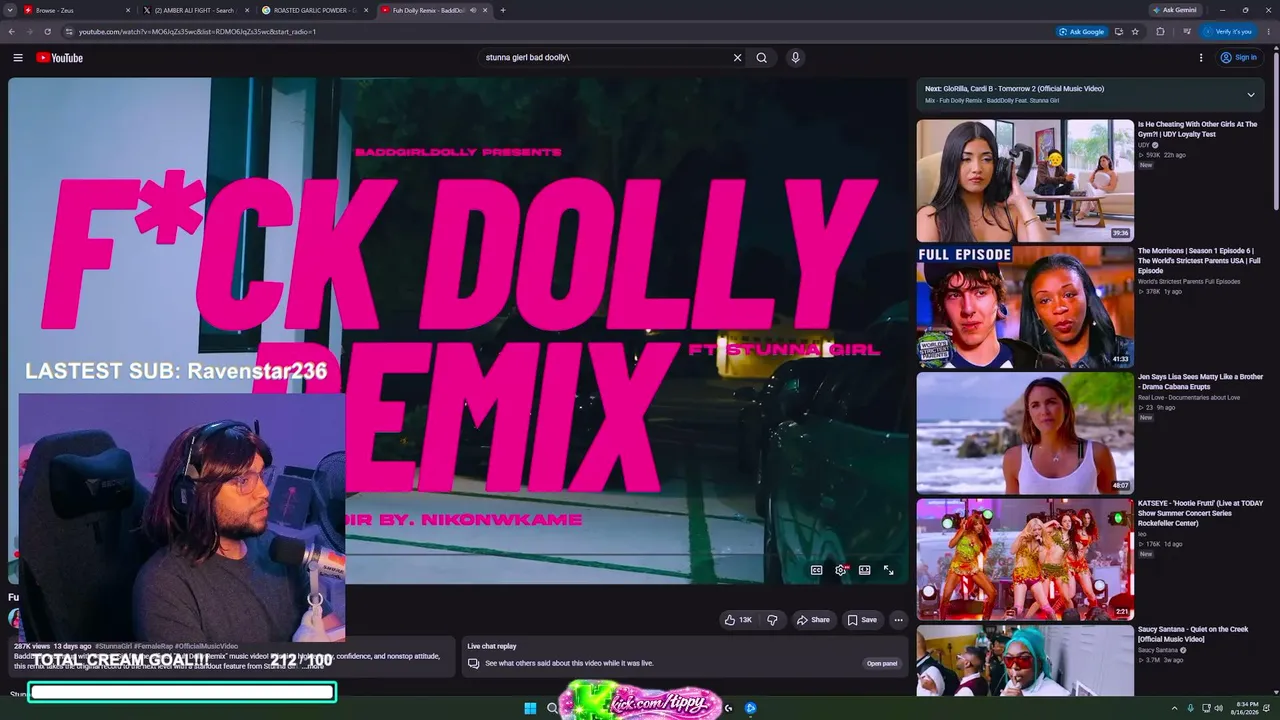
Task: Switch to the AMBER ALI FIGHT tab
Action: tap(195, 10)
